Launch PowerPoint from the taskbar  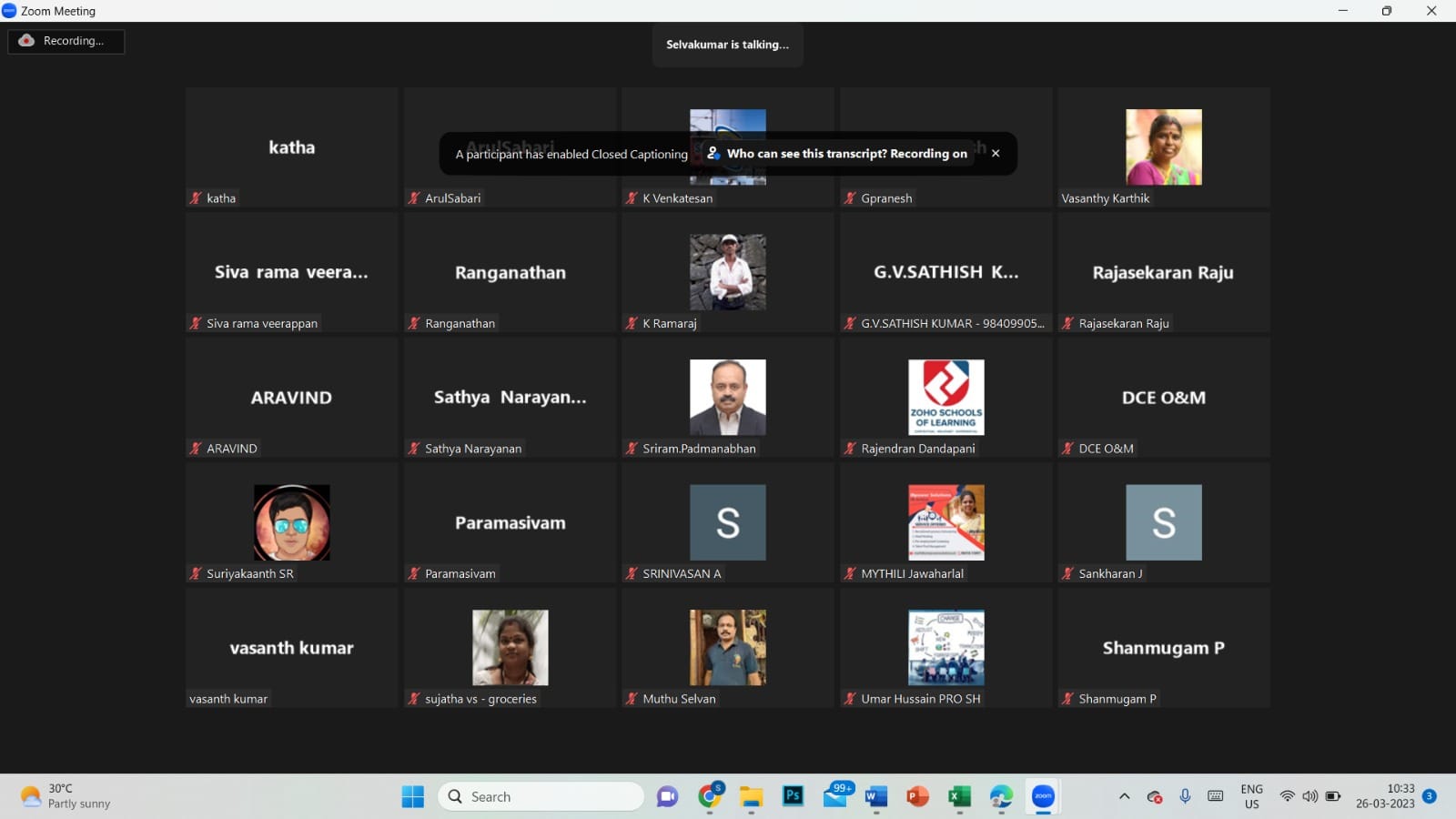pyautogui.click(x=917, y=796)
